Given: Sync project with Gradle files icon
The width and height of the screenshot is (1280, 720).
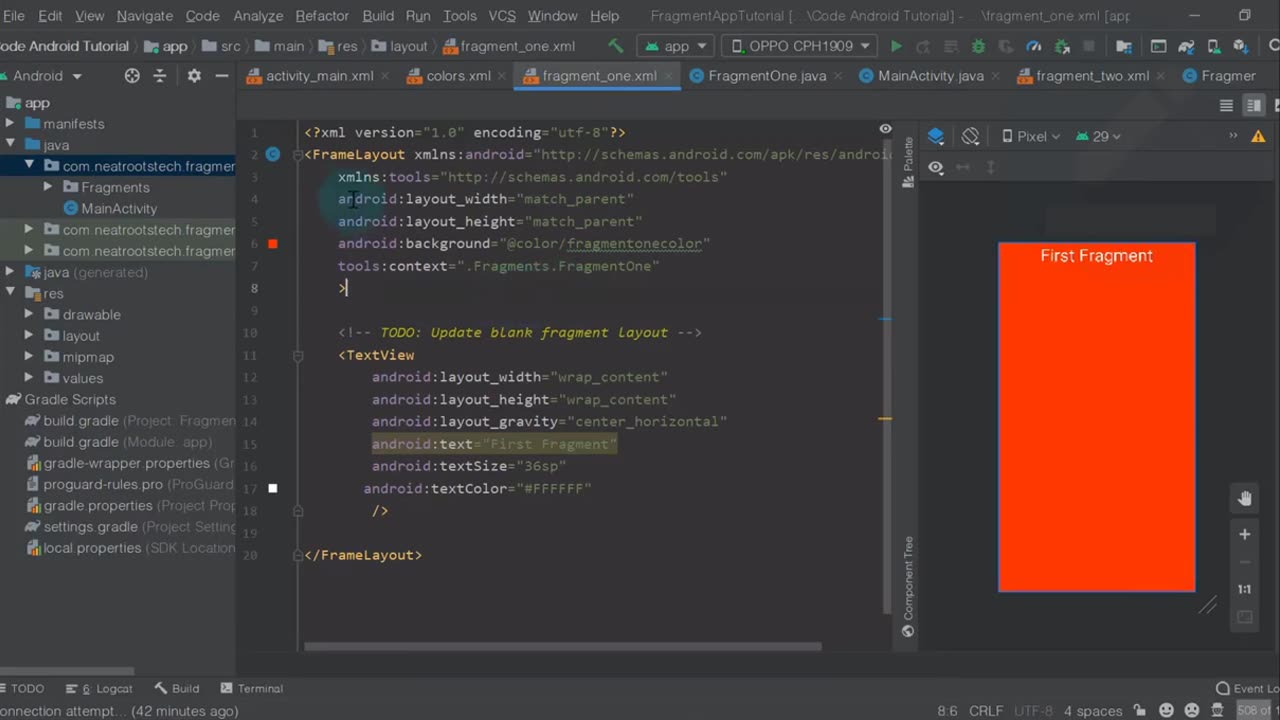Looking at the screenshot, I should 1186,46.
